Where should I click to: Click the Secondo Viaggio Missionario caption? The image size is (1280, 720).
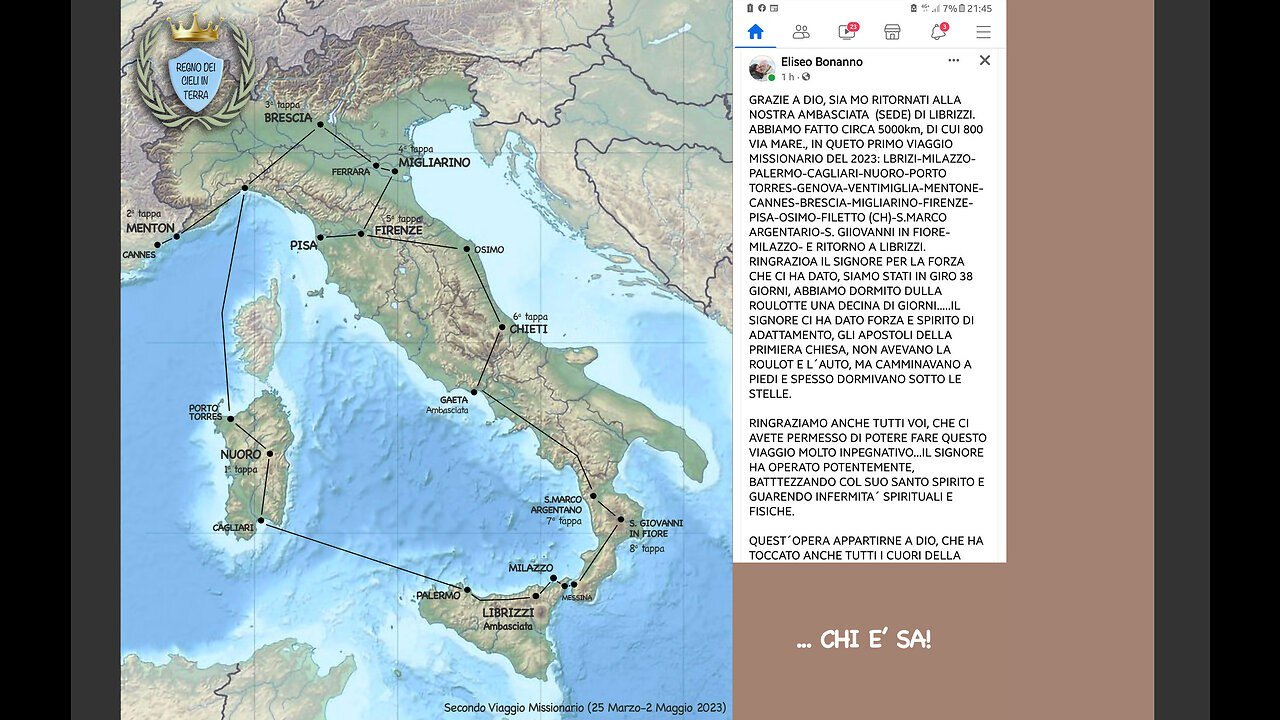pyautogui.click(x=585, y=708)
